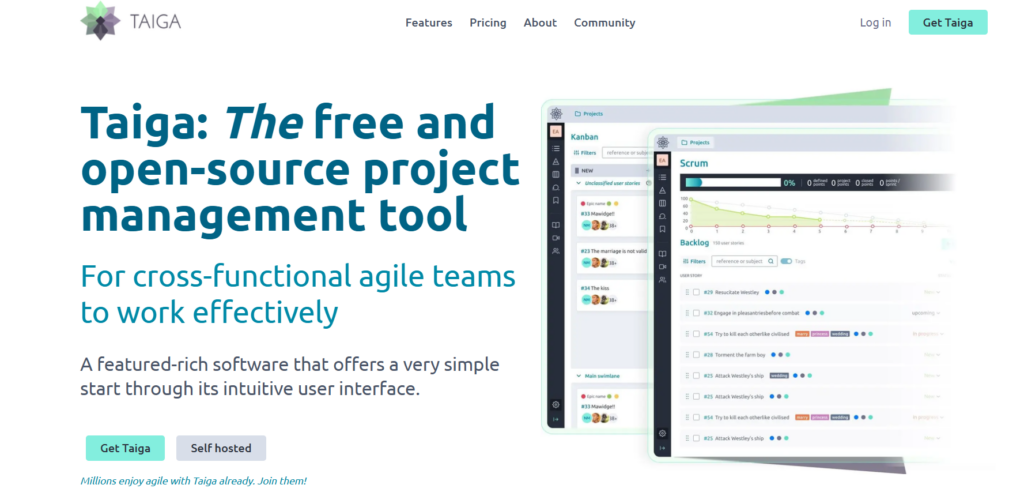The width and height of the screenshot is (1024, 496).
Task: Open the settings gear in the Scrum sidebar
Action: 662,433
